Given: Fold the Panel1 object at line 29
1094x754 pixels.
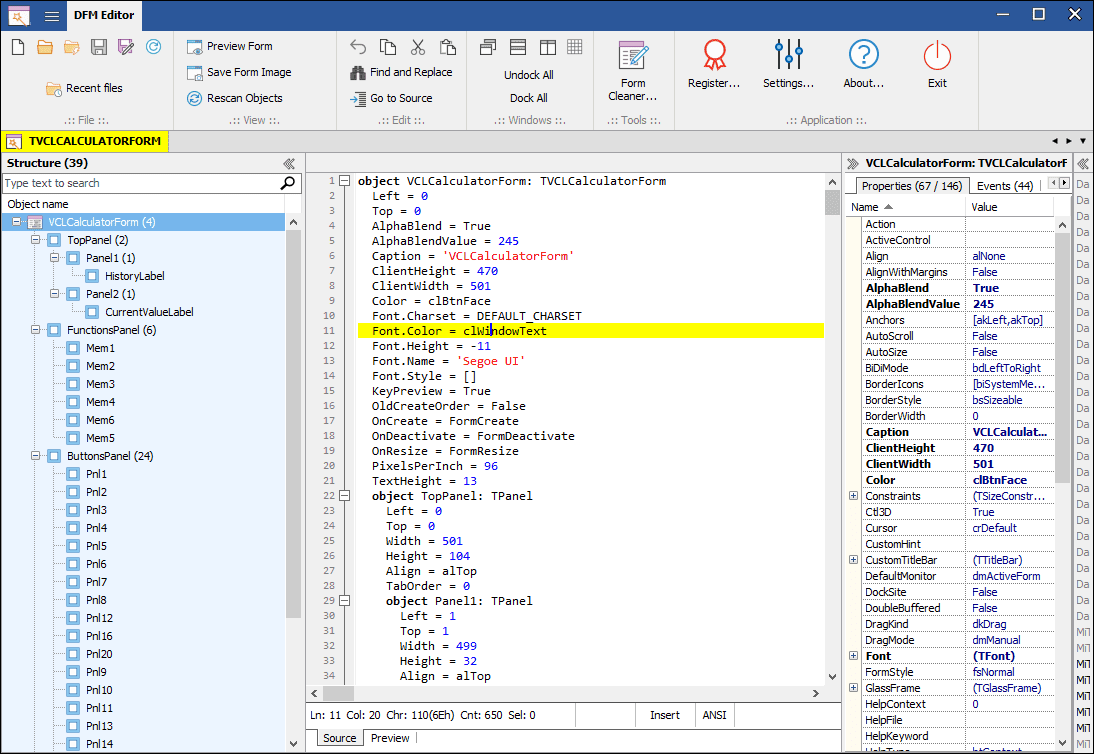Looking at the screenshot, I should (x=345, y=601).
